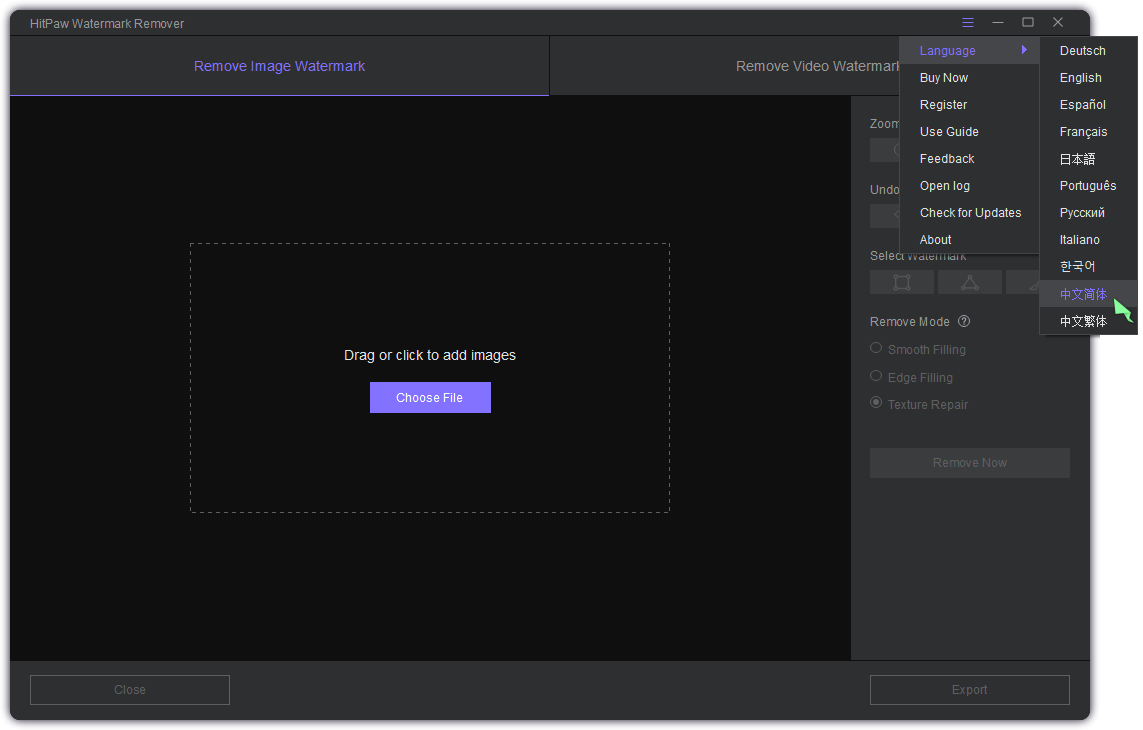Click the hamburger menu icon in title bar
The height and width of the screenshot is (730, 1143).
coord(968,23)
